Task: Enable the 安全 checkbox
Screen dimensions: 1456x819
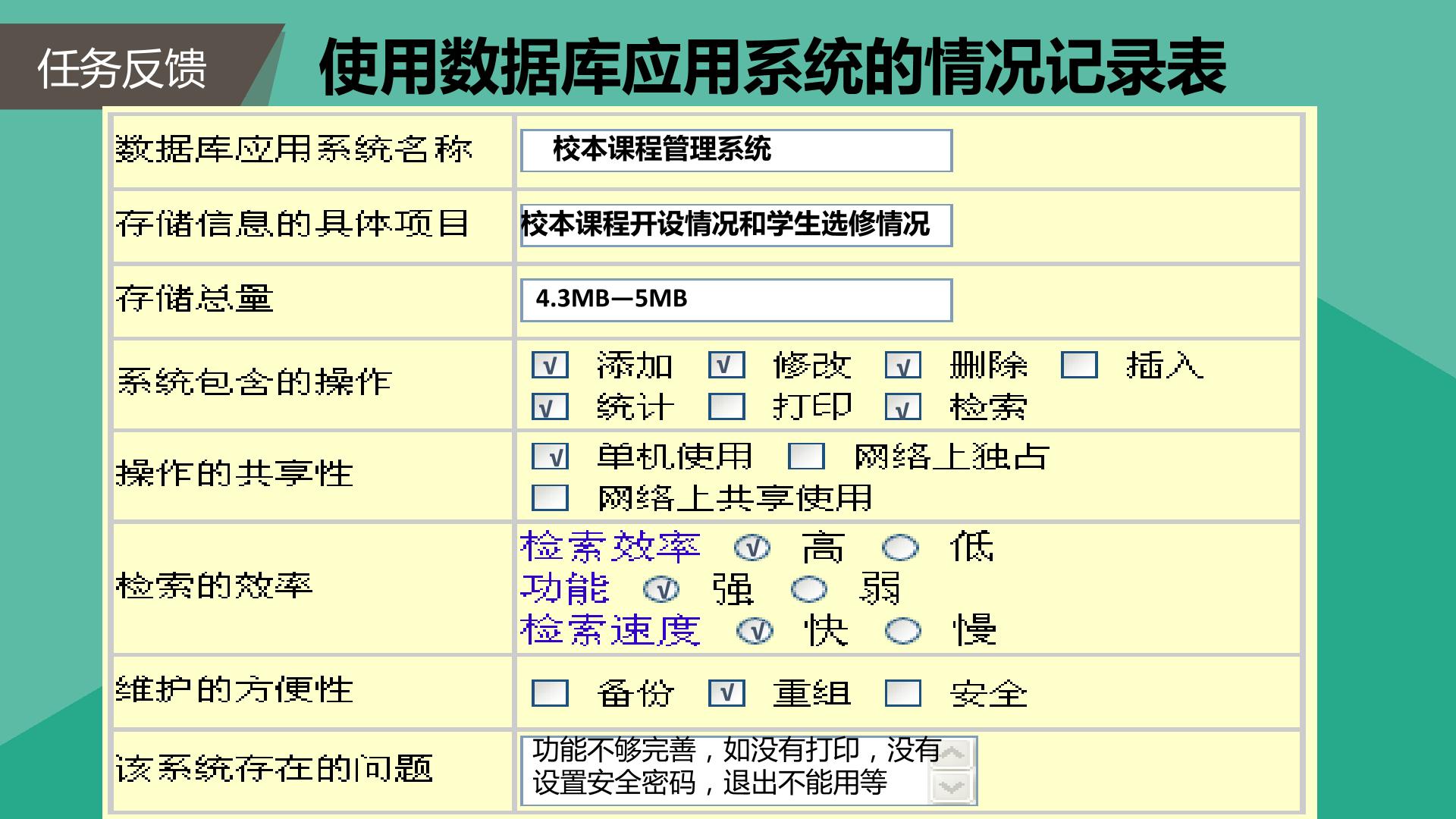Action: 902,692
